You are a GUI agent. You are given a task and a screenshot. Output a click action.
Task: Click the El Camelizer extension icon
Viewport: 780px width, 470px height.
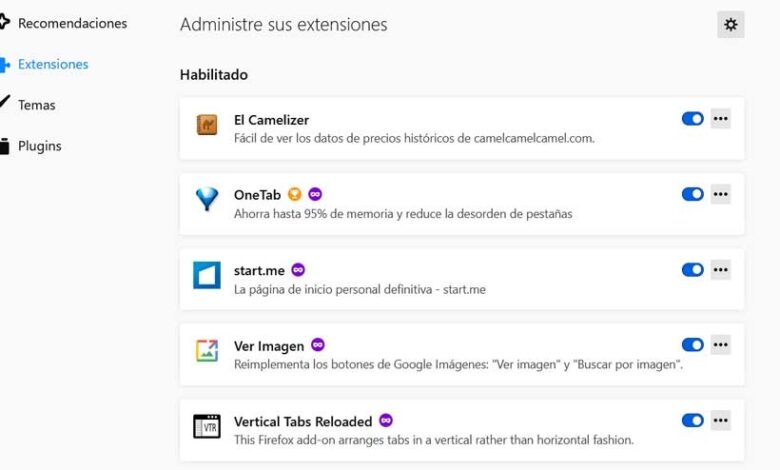[x=207, y=126]
